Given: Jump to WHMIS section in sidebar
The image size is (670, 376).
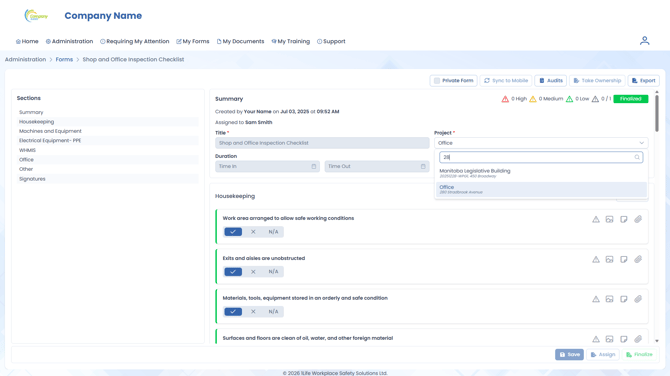Looking at the screenshot, I should [107, 150].
